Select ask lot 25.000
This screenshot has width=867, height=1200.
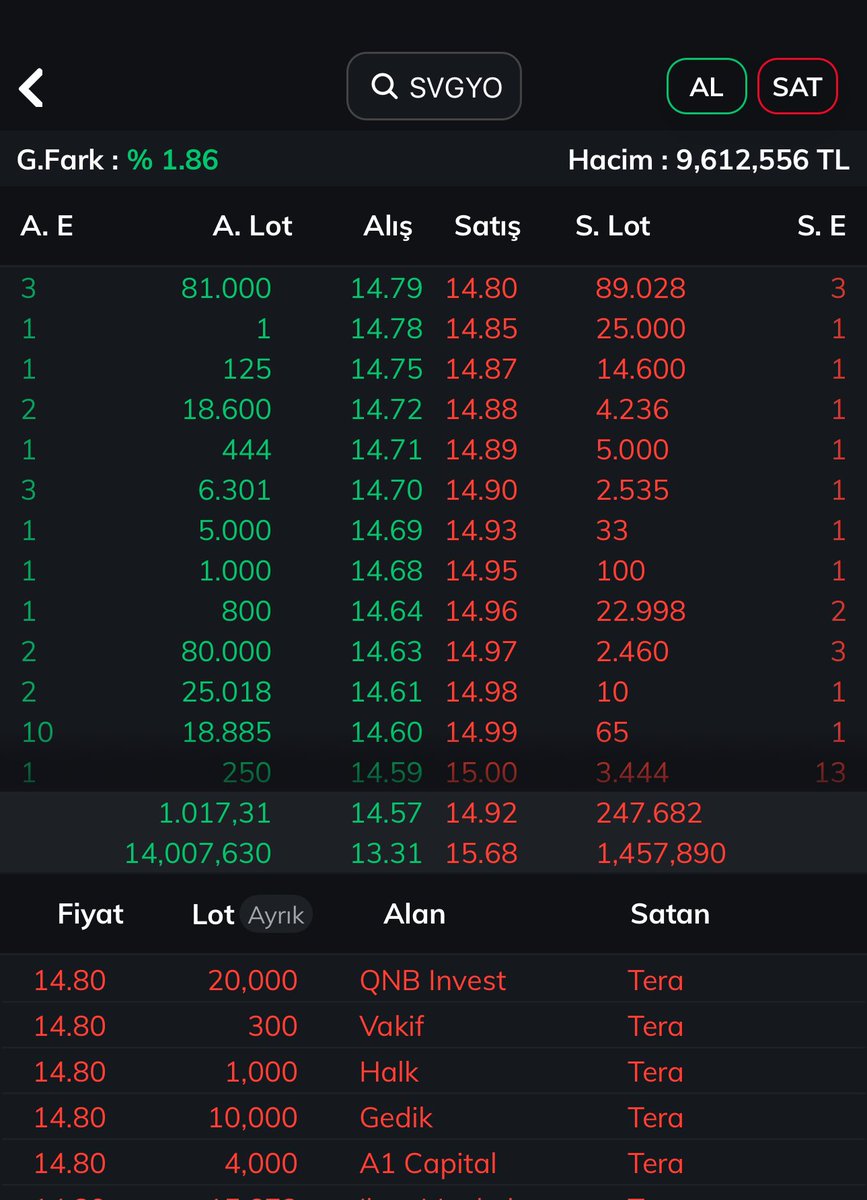(641, 329)
